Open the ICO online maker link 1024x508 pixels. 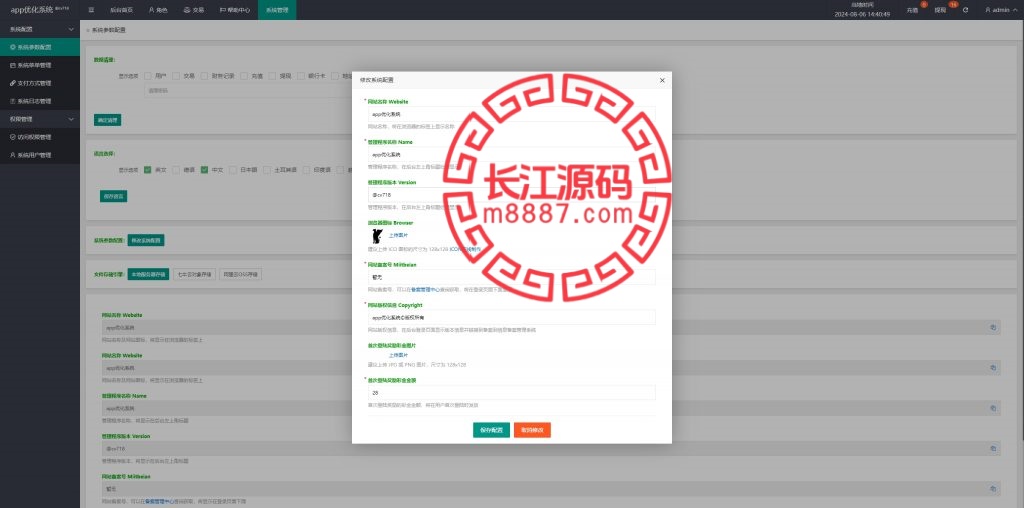coord(465,249)
